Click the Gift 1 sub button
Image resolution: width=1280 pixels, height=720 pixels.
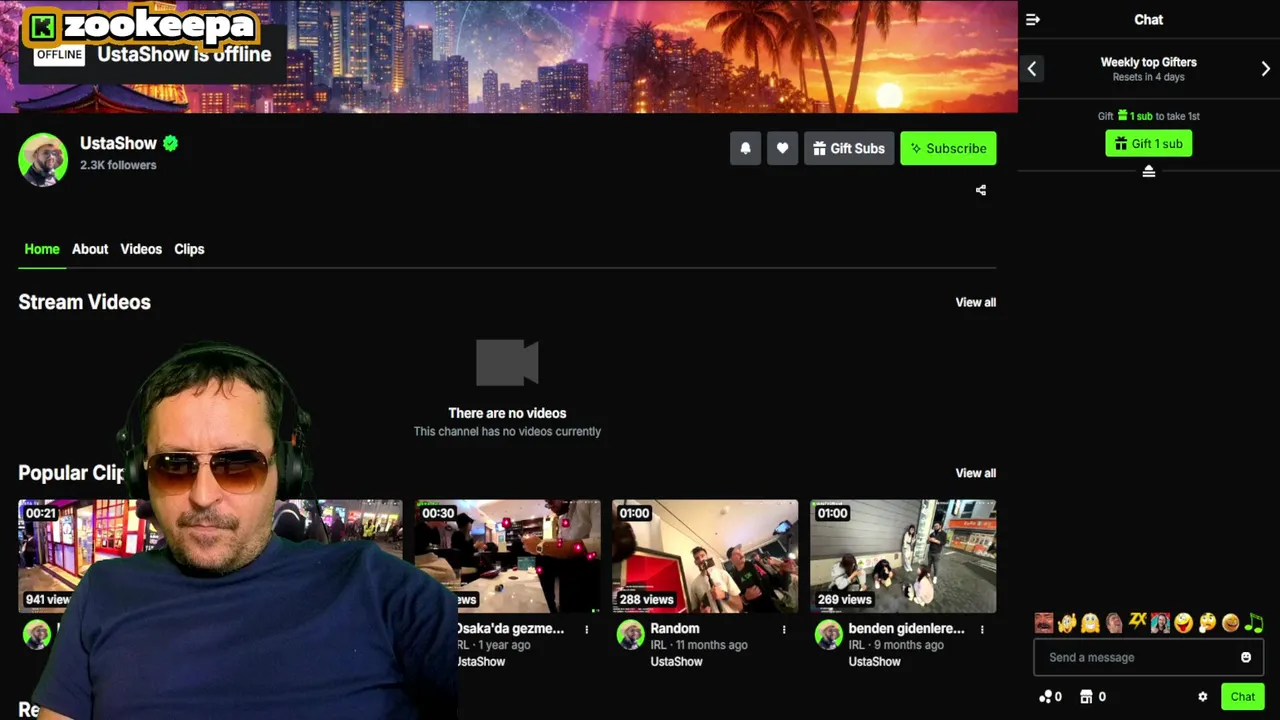pos(1149,144)
